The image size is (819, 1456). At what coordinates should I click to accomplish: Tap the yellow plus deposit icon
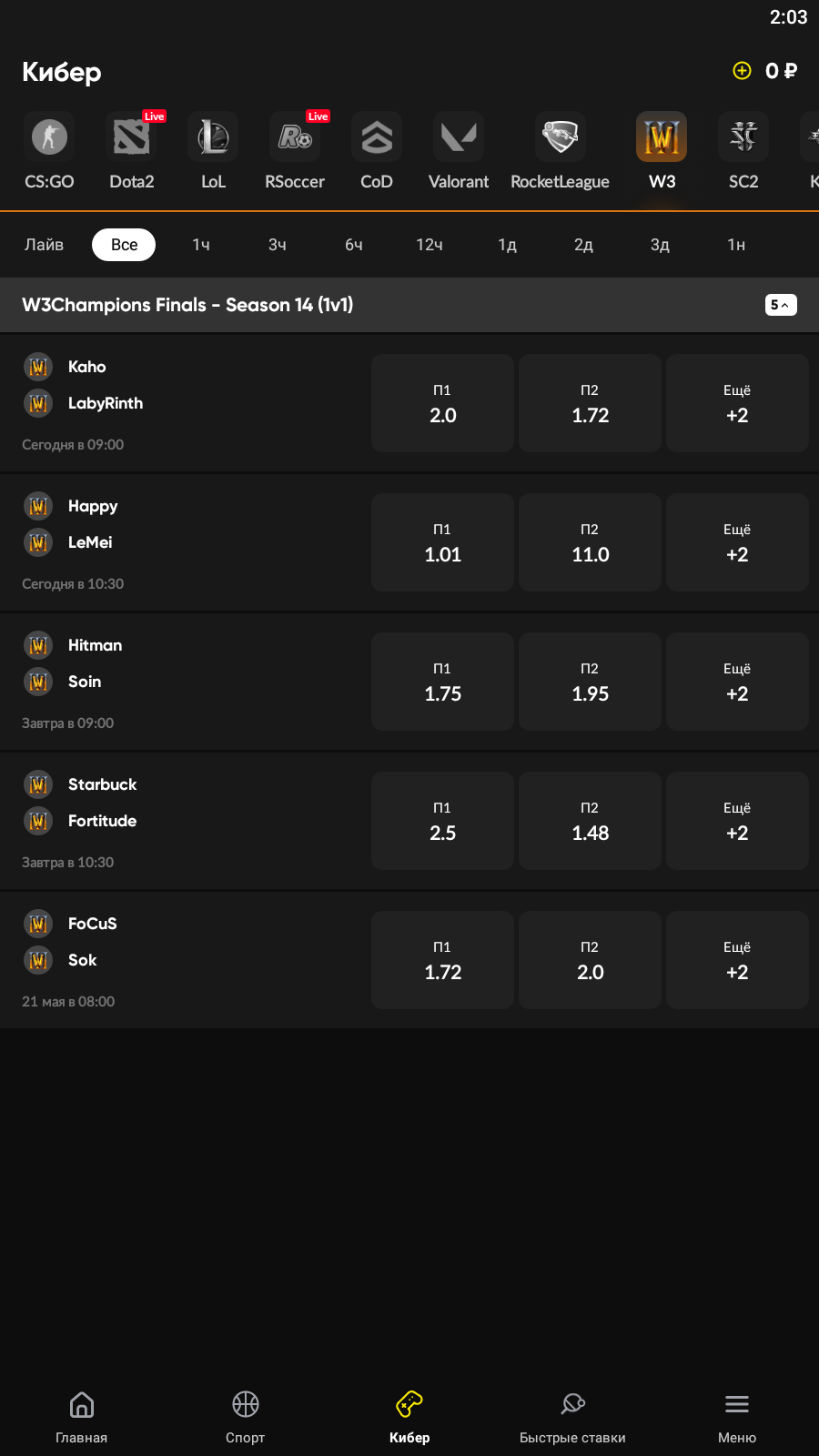(x=743, y=71)
